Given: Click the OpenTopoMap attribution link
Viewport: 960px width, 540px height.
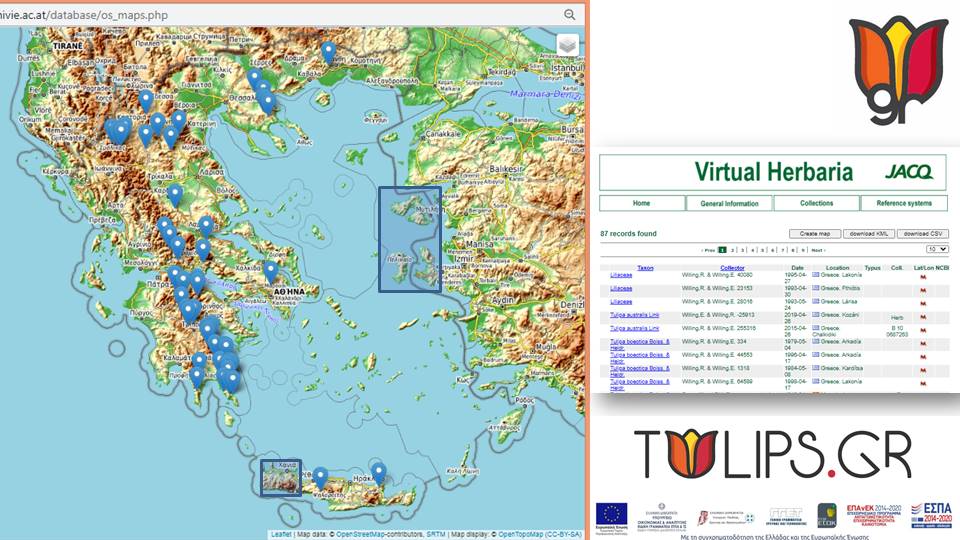Looking at the screenshot, I should tap(521, 534).
